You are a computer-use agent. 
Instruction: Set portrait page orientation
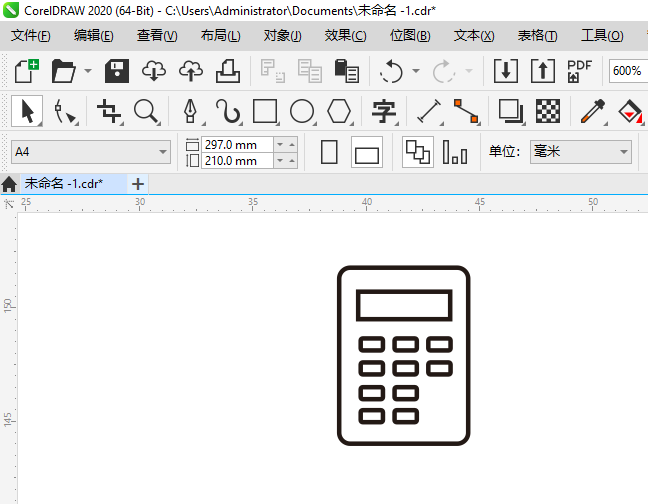pyautogui.click(x=329, y=152)
